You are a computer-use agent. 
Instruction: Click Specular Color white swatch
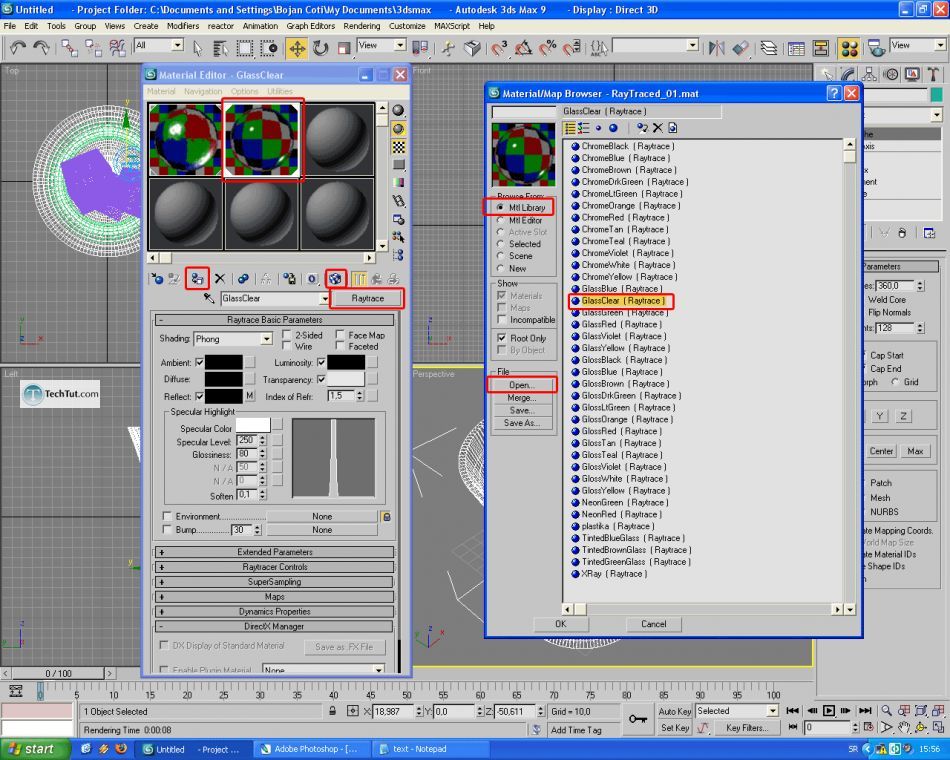pyautogui.click(x=253, y=425)
